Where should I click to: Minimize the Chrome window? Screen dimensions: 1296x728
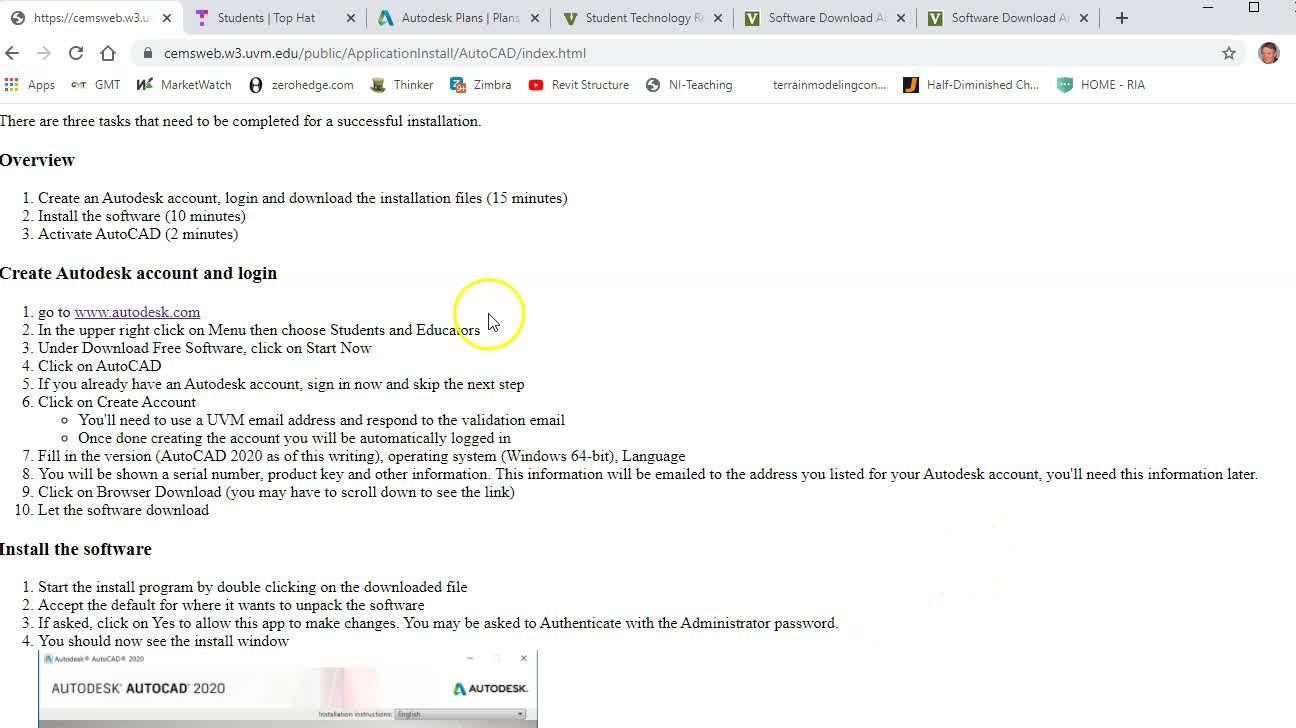tap(1208, 8)
